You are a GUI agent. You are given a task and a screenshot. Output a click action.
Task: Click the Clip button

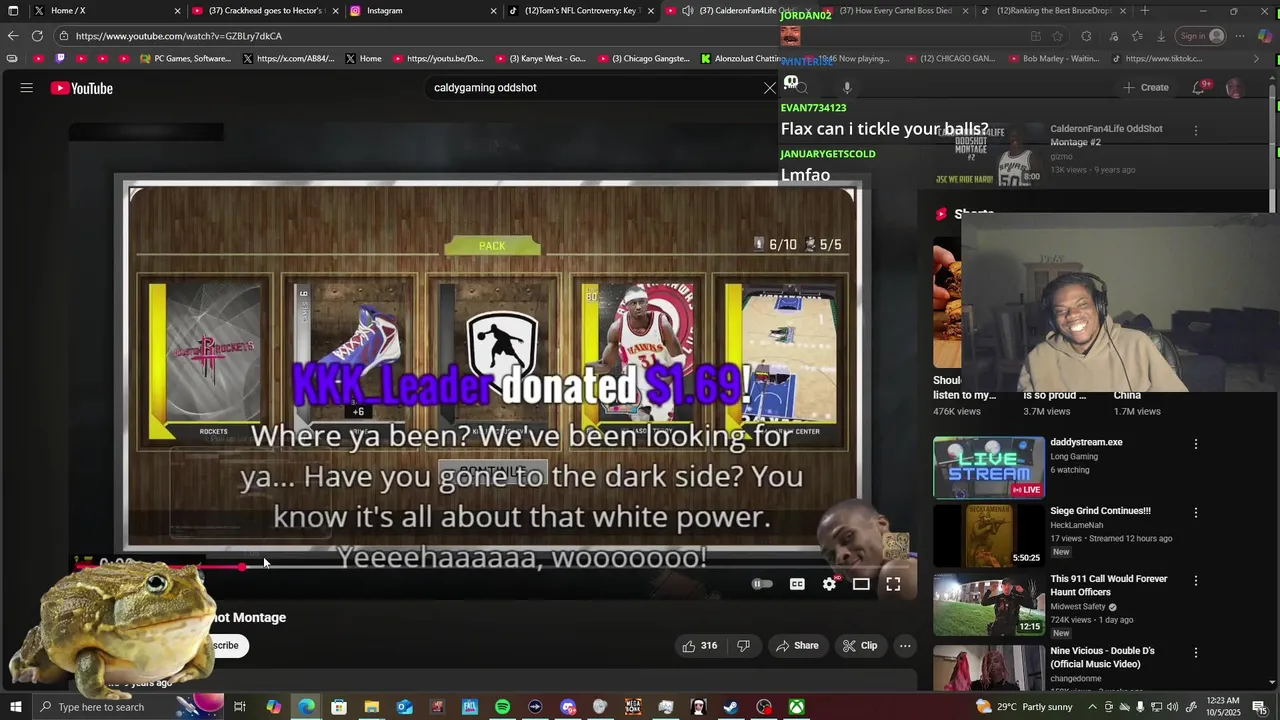pyautogui.click(x=860, y=646)
